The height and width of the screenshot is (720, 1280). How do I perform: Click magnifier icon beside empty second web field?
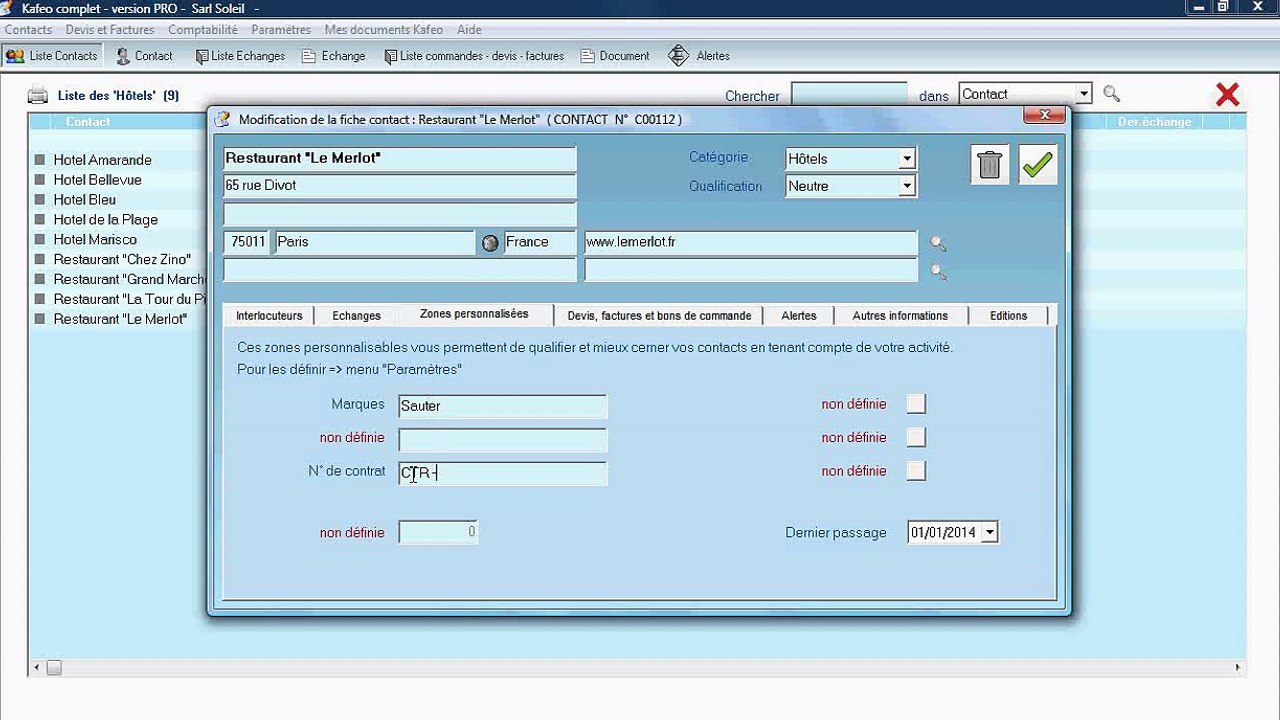(938, 271)
